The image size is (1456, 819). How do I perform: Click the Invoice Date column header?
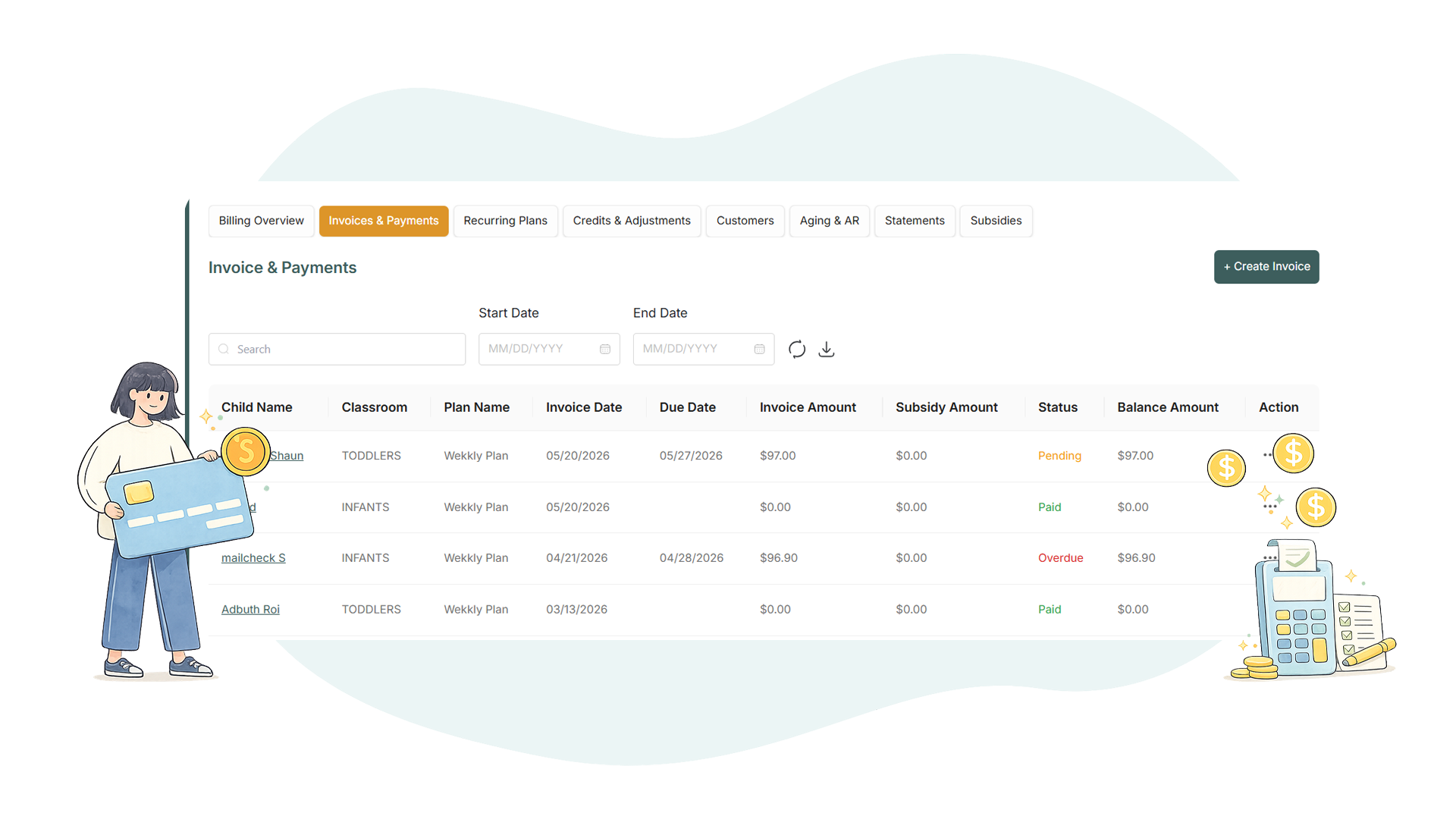pyautogui.click(x=584, y=407)
